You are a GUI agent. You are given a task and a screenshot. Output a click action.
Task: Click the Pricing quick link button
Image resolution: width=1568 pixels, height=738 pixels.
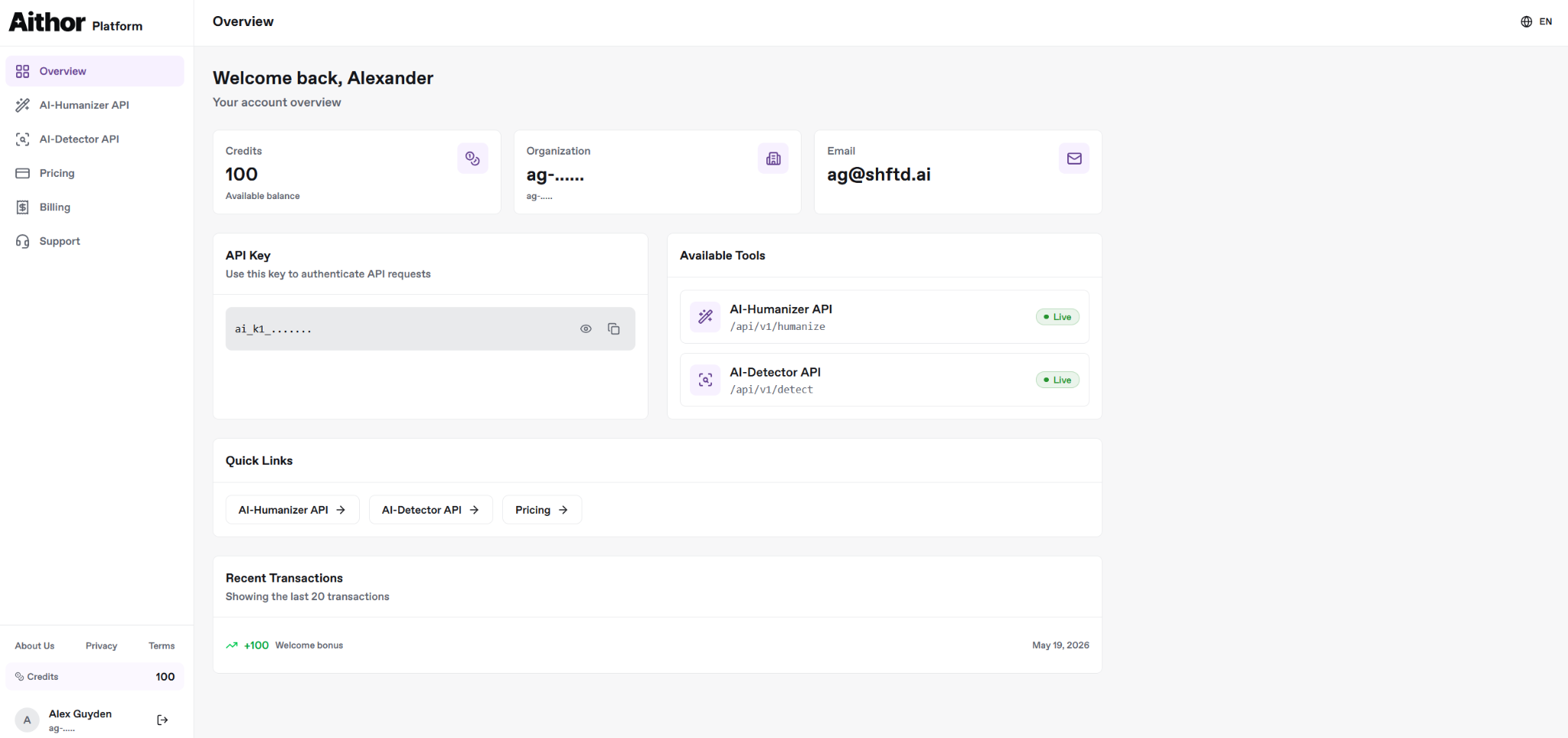pos(542,510)
